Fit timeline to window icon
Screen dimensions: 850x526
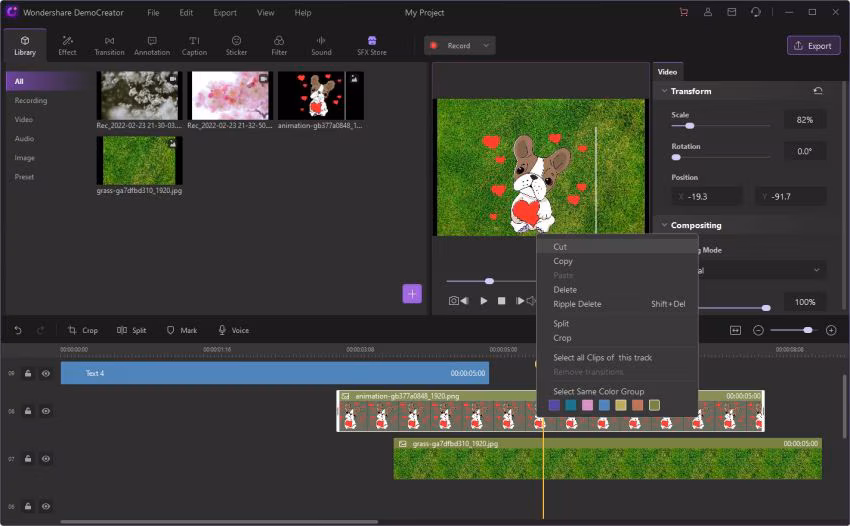(735, 330)
